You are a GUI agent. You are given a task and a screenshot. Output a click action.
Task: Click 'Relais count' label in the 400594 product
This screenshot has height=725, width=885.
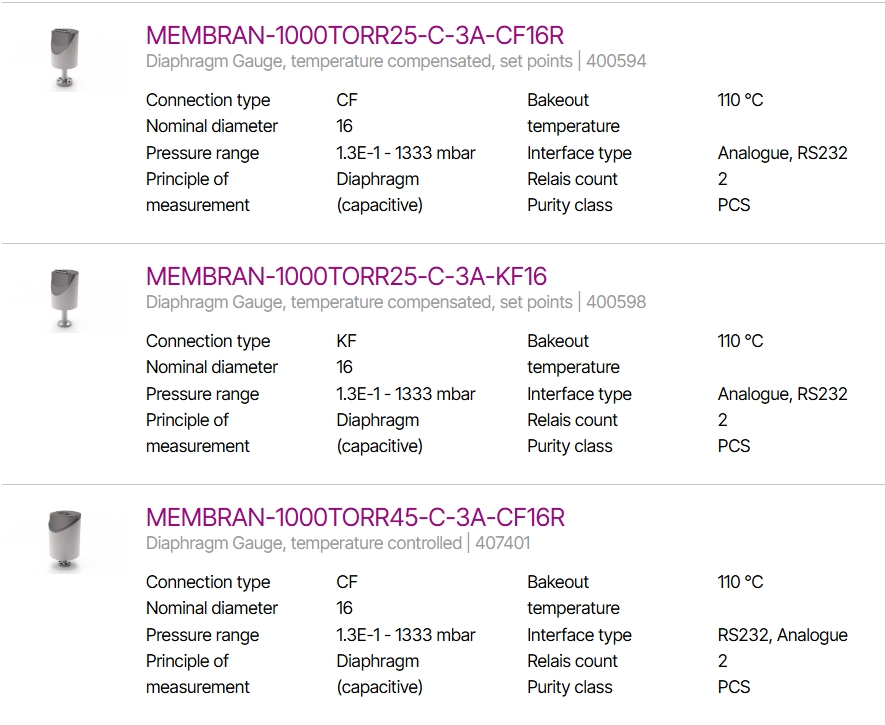(x=572, y=179)
